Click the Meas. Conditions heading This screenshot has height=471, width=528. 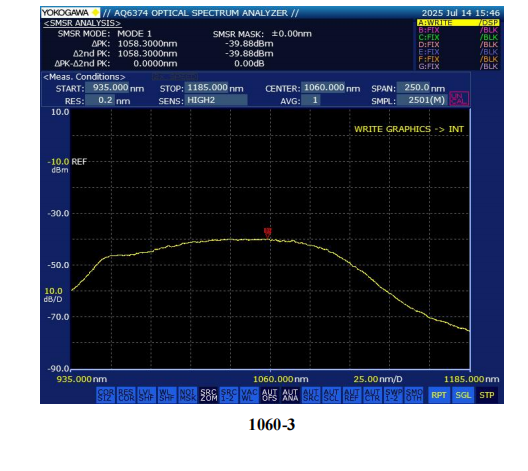click(84, 77)
